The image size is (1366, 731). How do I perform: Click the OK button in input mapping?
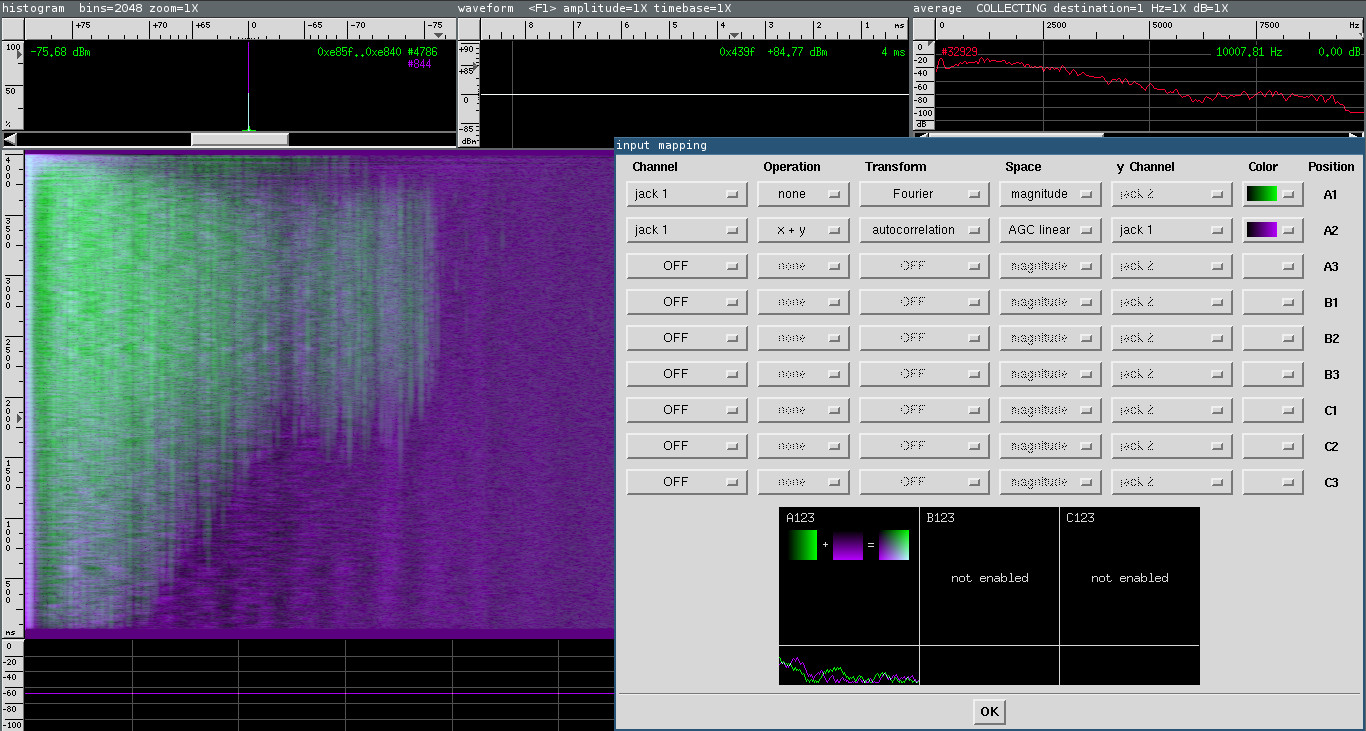[x=989, y=712]
